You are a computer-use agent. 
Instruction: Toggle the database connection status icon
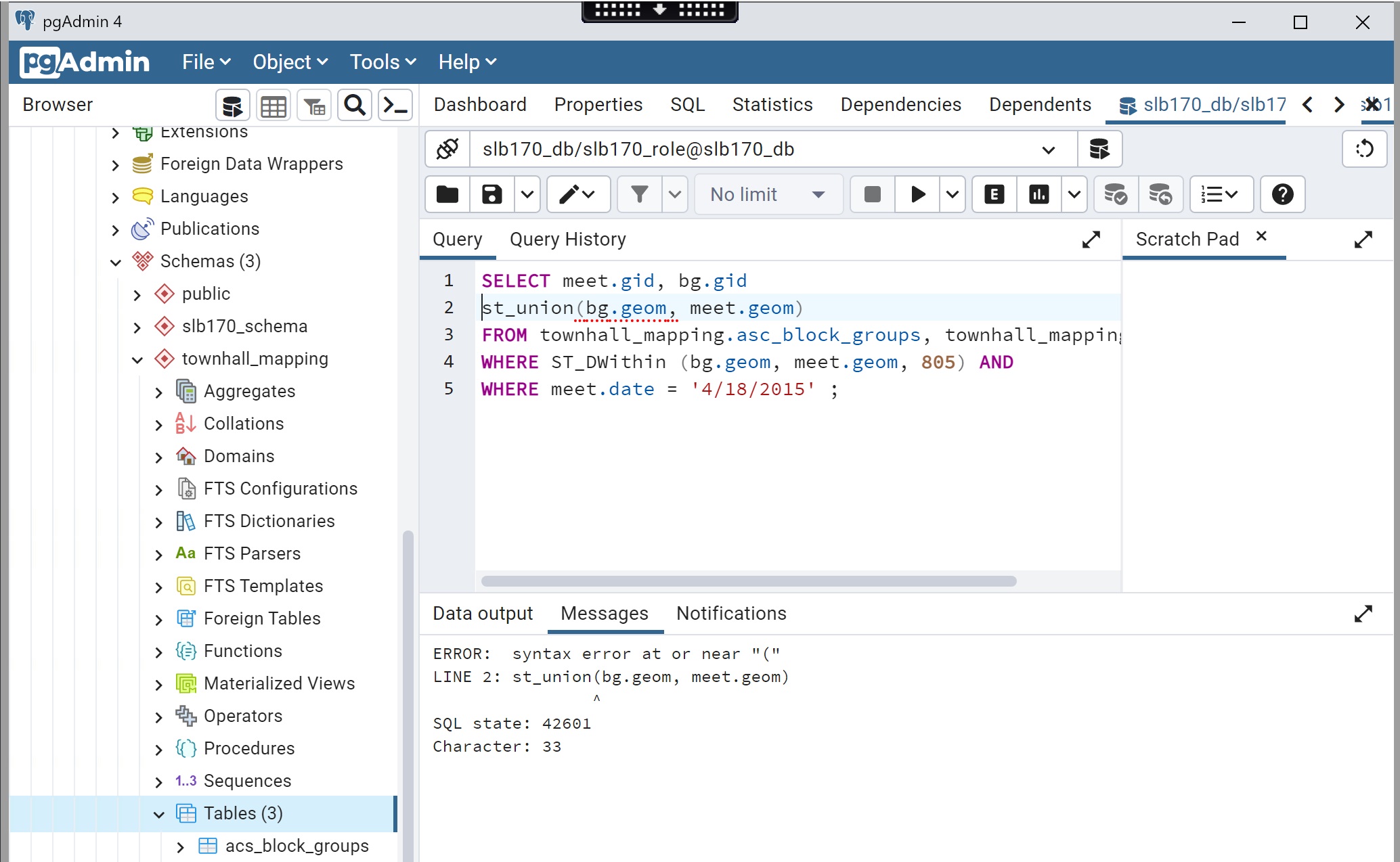pos(447,149)
